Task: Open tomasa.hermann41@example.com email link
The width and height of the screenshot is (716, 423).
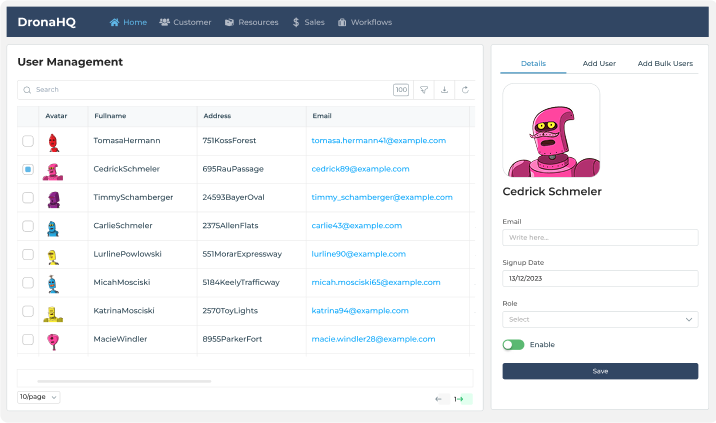Action: (x=379, y=141)
